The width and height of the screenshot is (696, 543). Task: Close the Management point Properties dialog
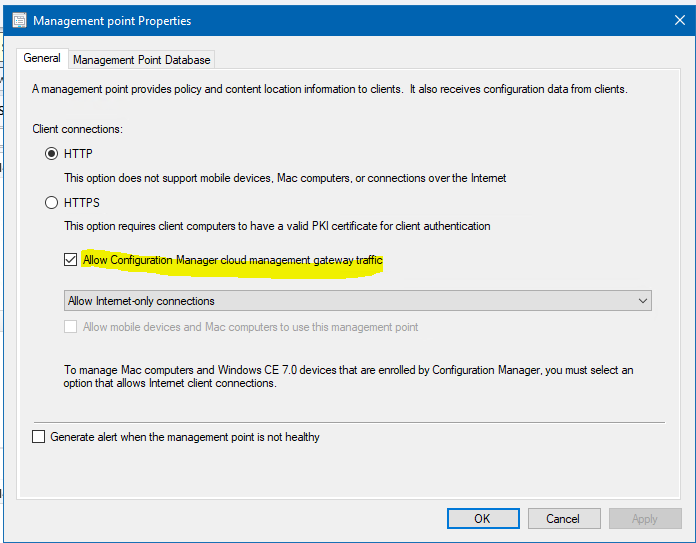click(680, 20)
